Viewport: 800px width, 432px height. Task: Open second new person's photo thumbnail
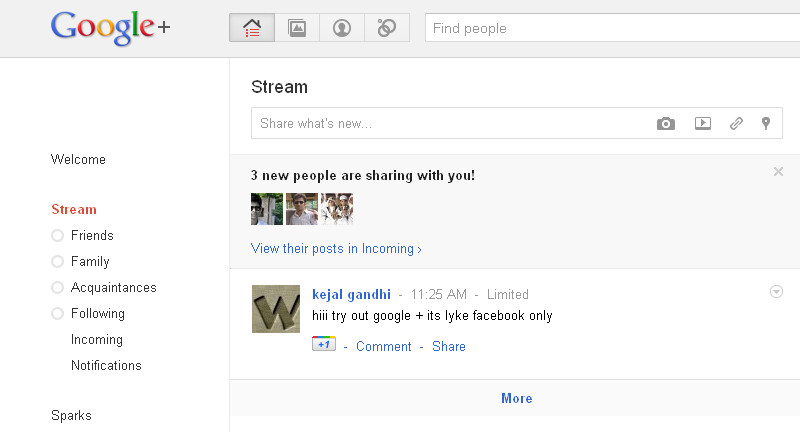302,209
